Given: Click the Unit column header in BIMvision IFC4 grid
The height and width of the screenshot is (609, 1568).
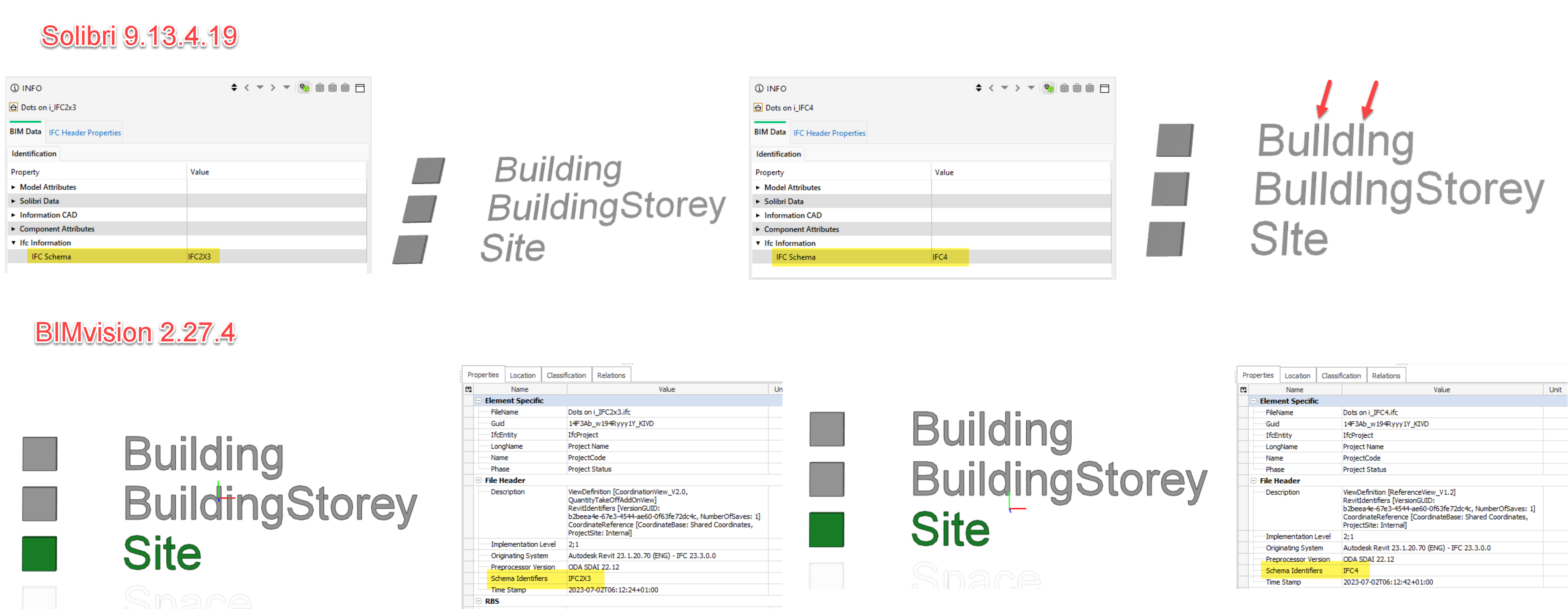Looking at the screenshot, I should point(1555,390).
